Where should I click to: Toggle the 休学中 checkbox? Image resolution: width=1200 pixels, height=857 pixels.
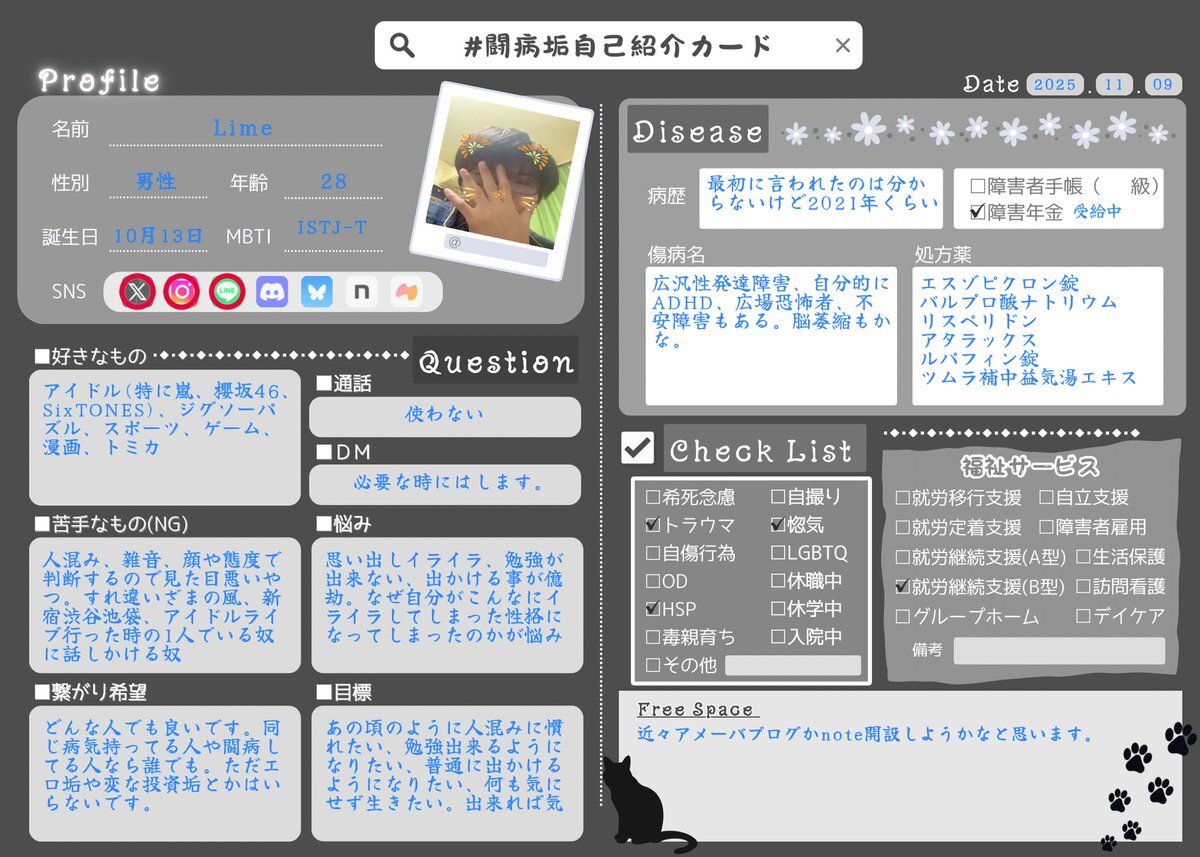[x=778, y=609]
